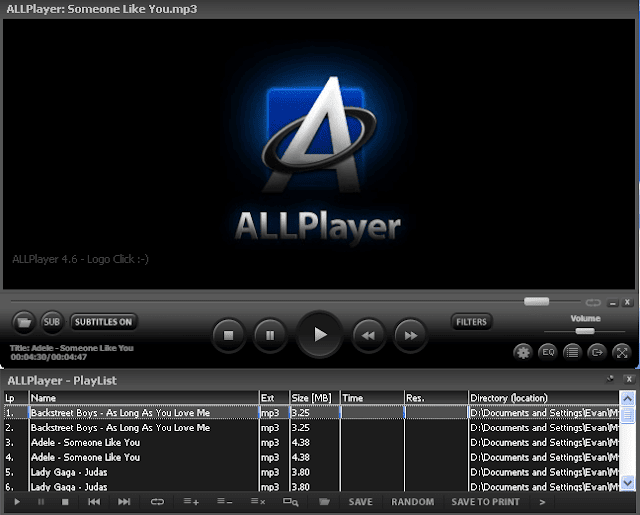Click RANDOM in playlist toolbar

tap(413, 502)
